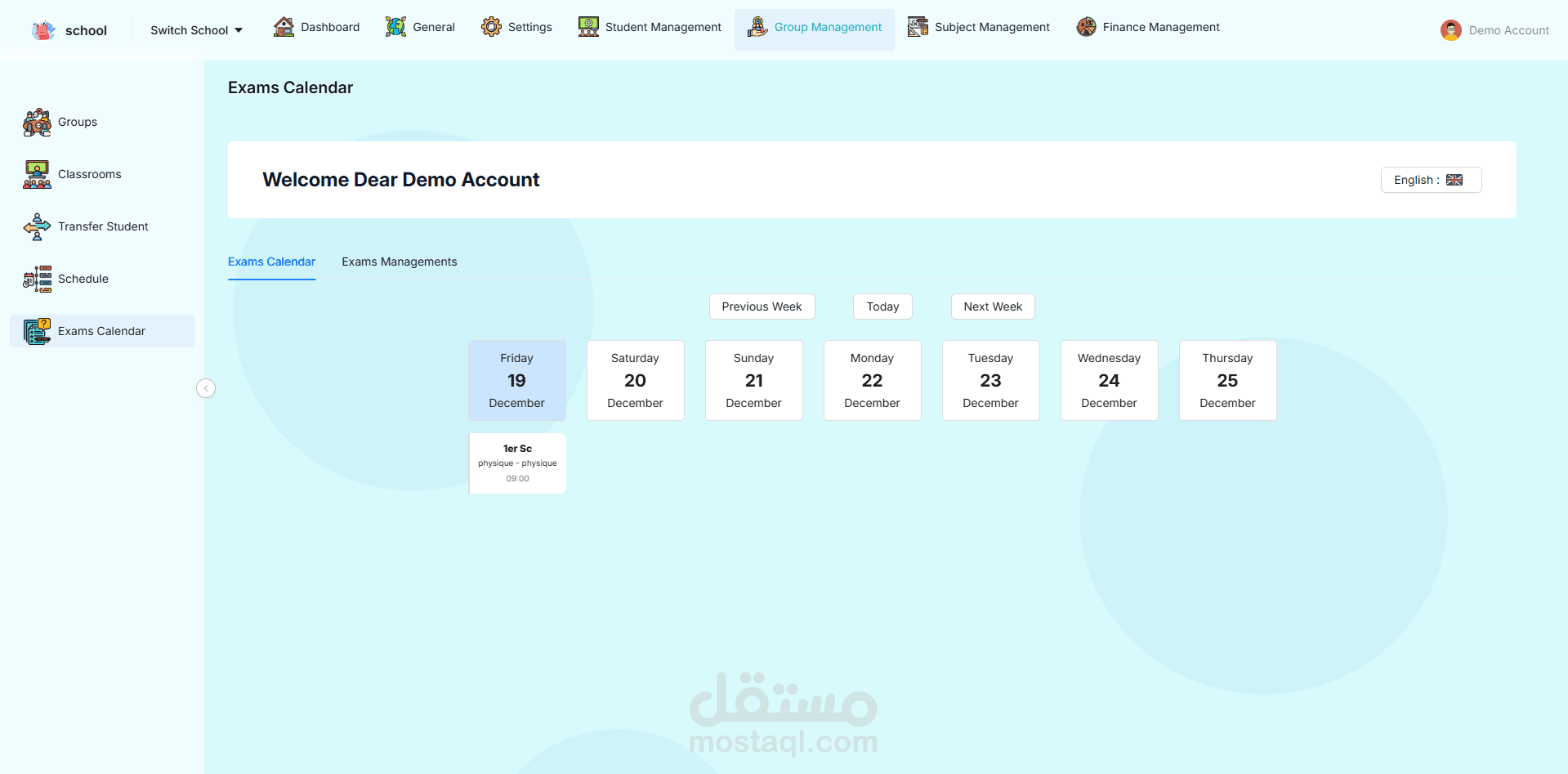Image resolution: width=1568 pixels, height=774 pixels.
Task: Click the Dashboard house icon
Action: (x=284, y=27)
